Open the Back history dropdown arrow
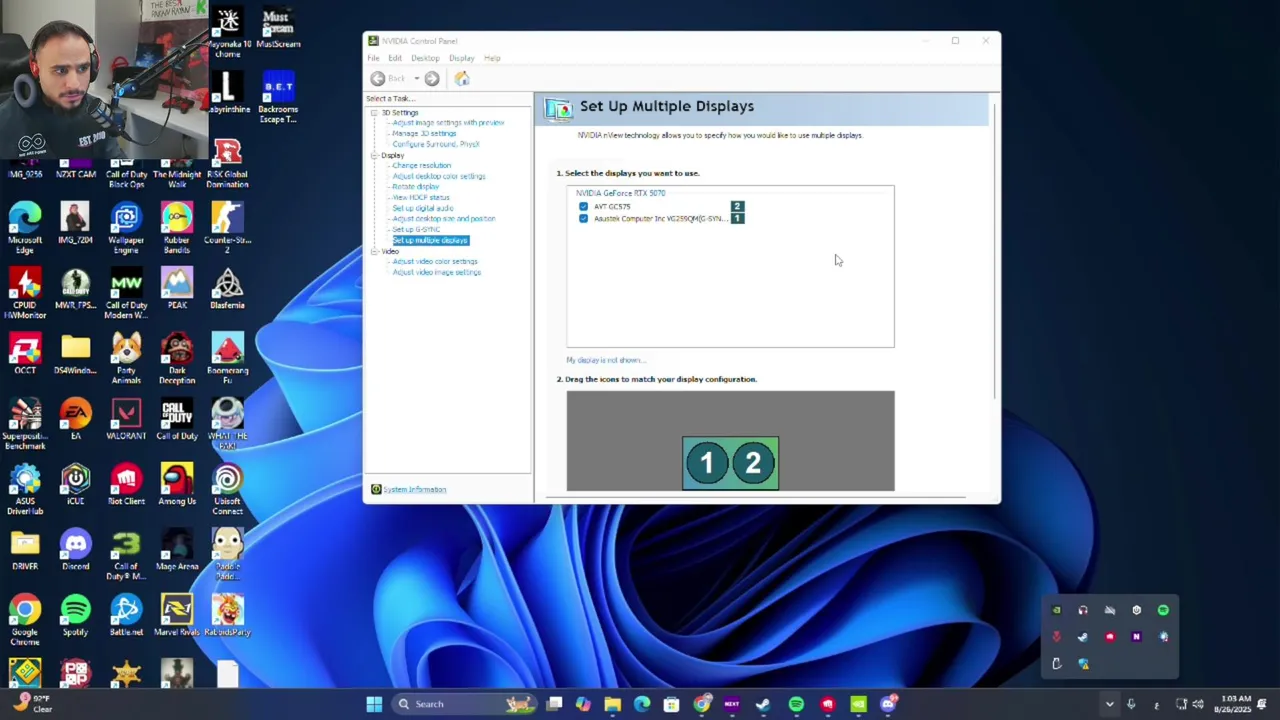This screenshot has height=720, width=1280. point(416,79)
